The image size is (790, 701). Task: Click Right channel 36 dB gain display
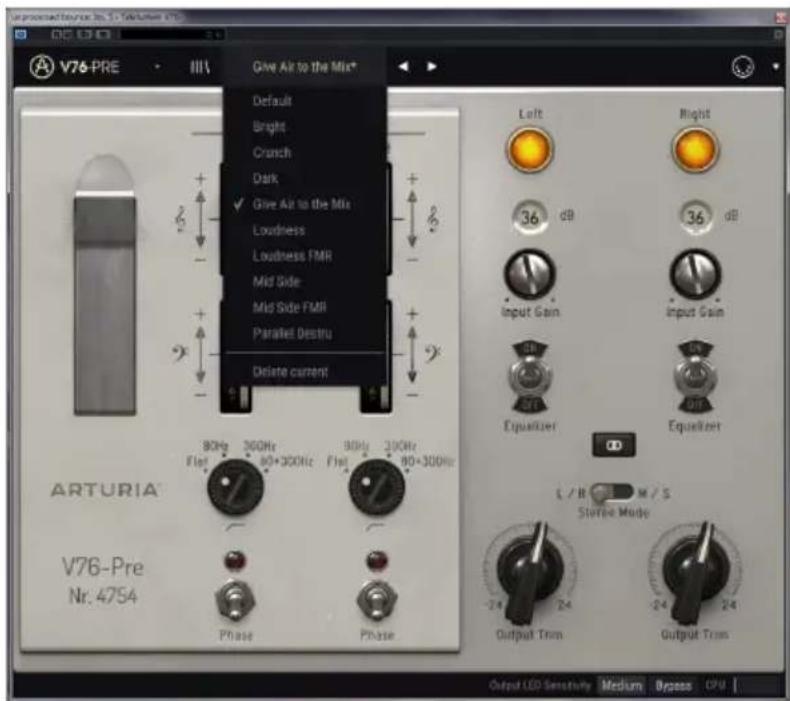[x=695, y=217]
